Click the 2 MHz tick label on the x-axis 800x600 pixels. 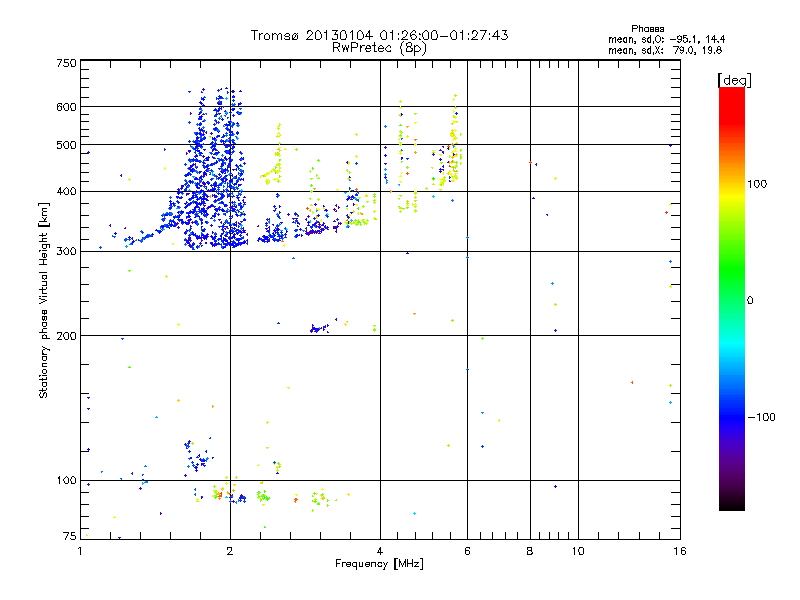coord(230,551)
